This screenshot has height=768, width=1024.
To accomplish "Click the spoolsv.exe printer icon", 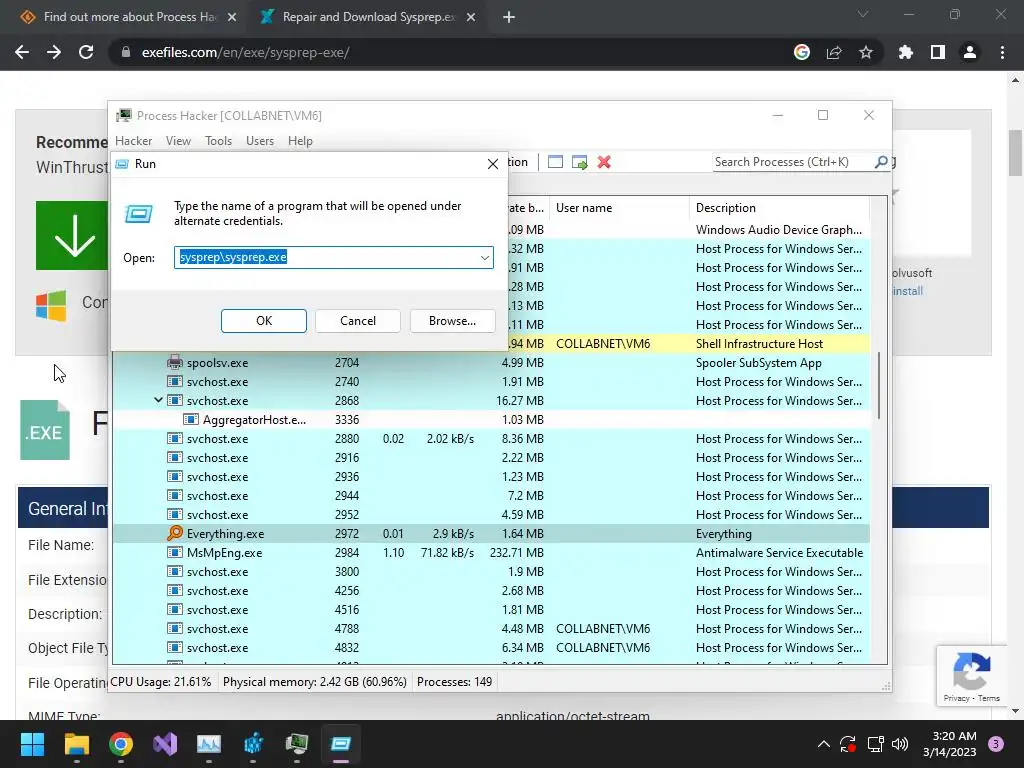I will coord(174,362).
